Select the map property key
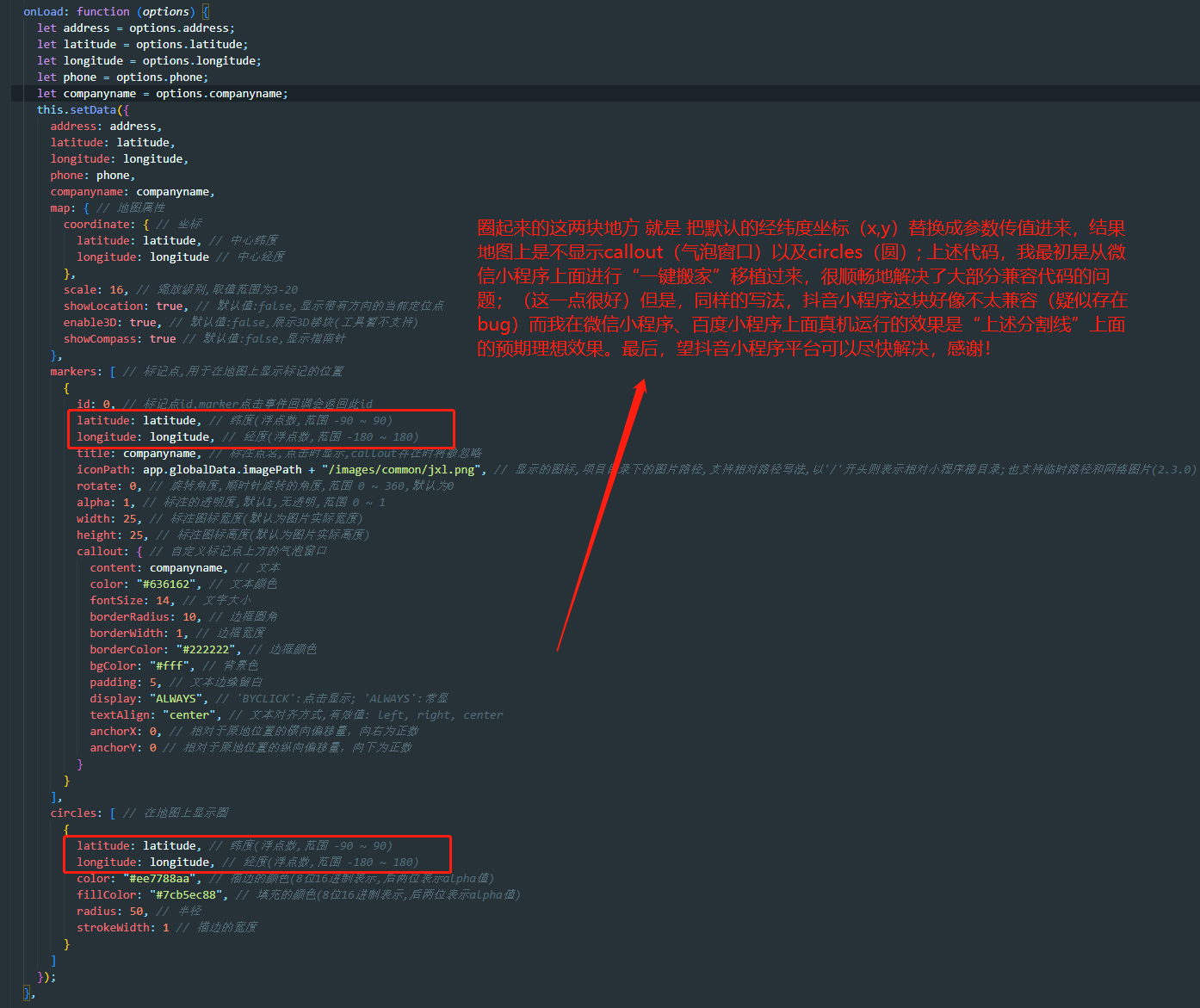Viewport: 1200px width, 1008px height. [x=60, y=208]
